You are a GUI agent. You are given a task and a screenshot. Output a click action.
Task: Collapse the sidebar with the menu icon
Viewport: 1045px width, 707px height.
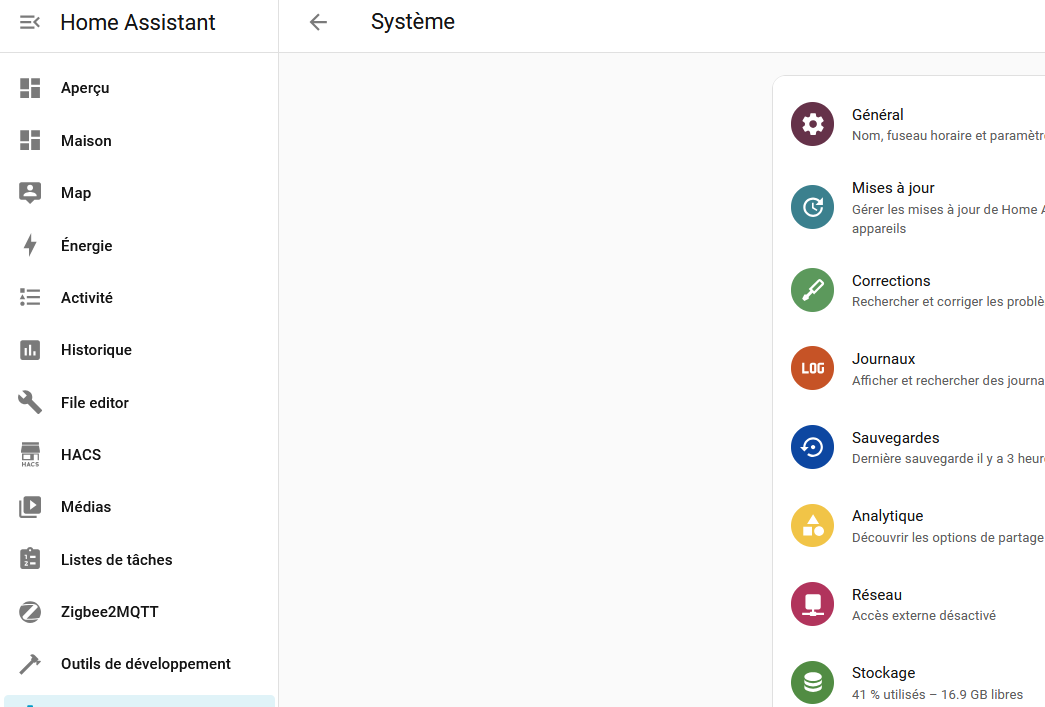coord(30,22)
